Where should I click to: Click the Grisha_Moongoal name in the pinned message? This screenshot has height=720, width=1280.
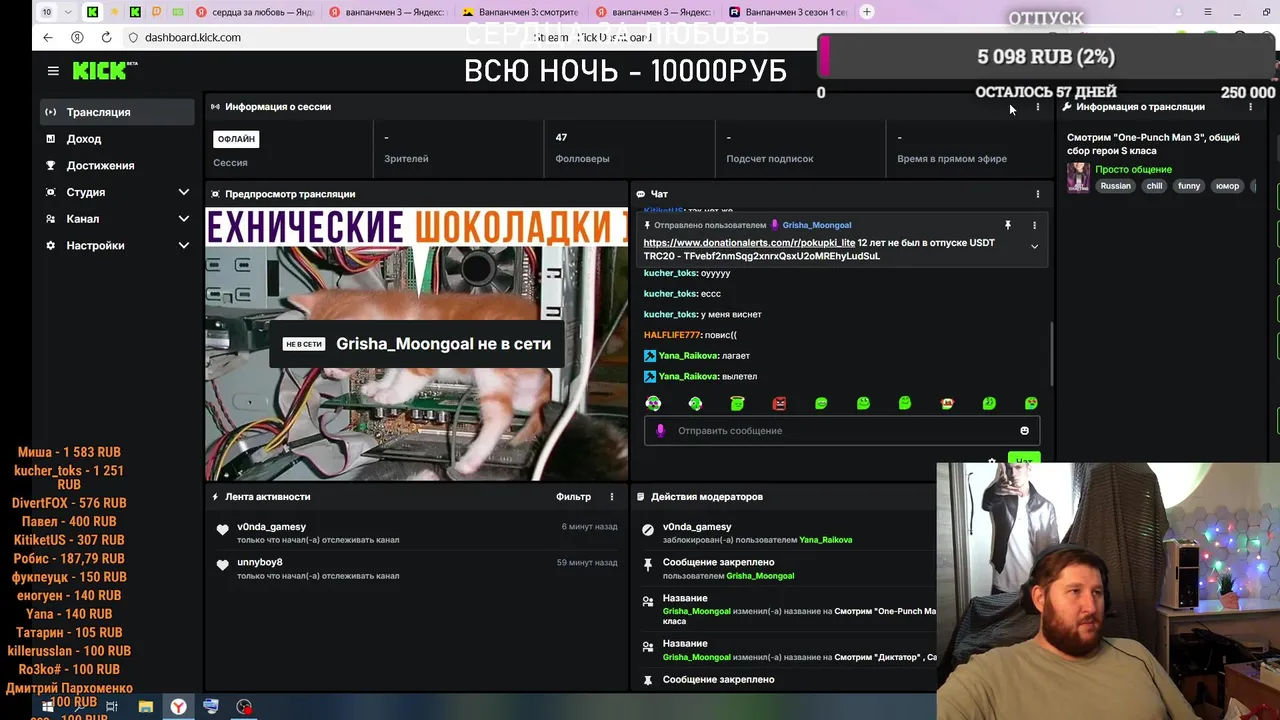click(x=817, y=226)
